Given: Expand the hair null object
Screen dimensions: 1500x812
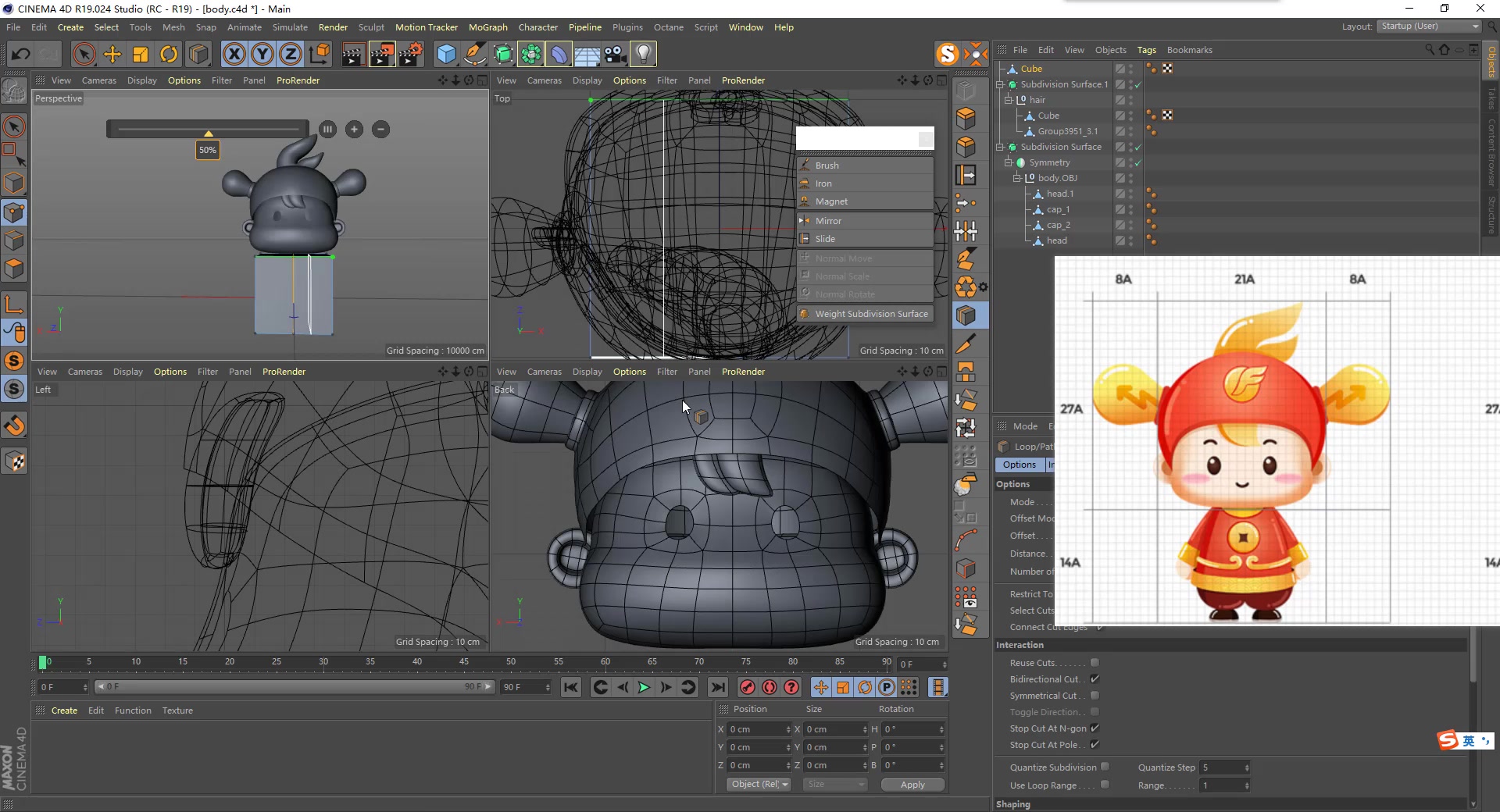Looking at the screenshot, I should pyautogui.click(x=1009, y=99).
